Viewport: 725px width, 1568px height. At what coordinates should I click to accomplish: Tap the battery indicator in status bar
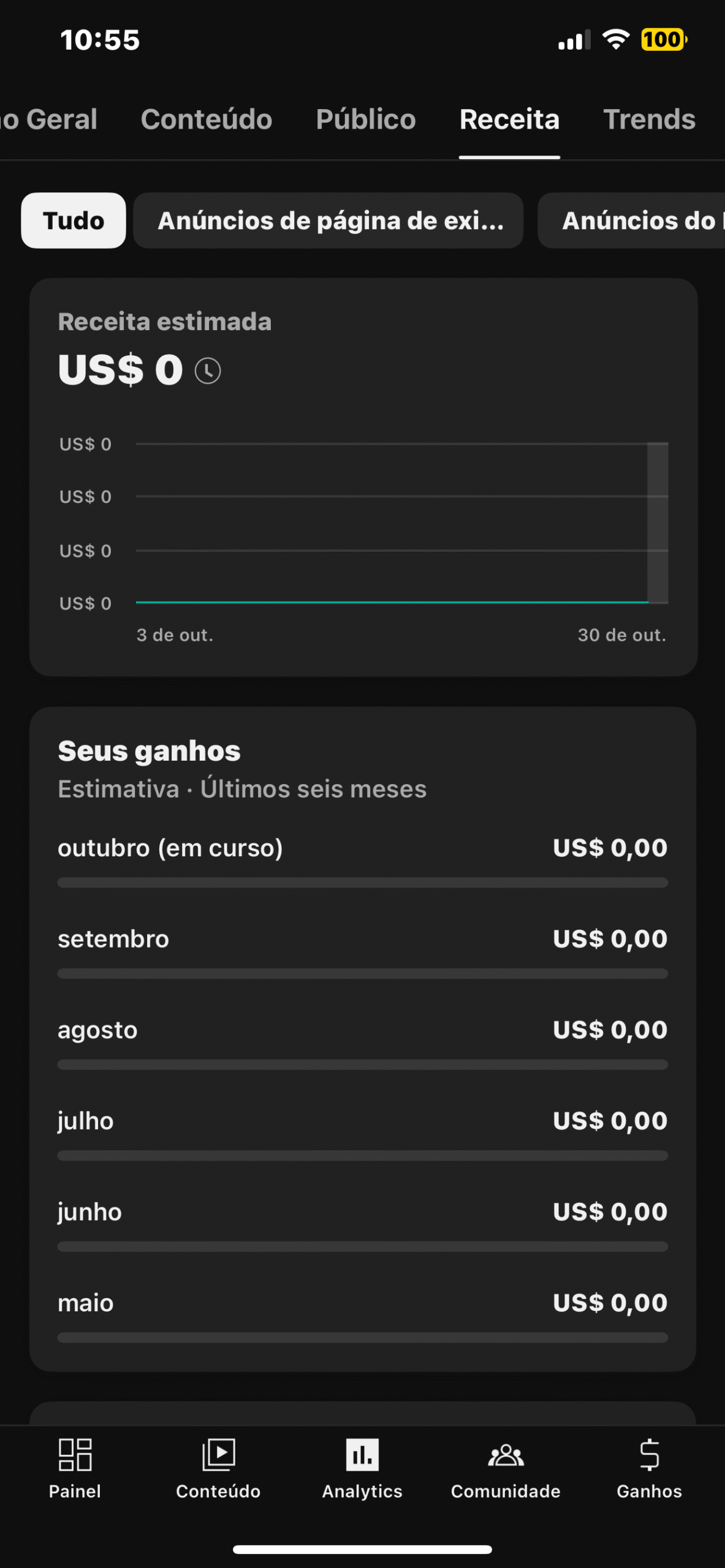click(664, 40)
